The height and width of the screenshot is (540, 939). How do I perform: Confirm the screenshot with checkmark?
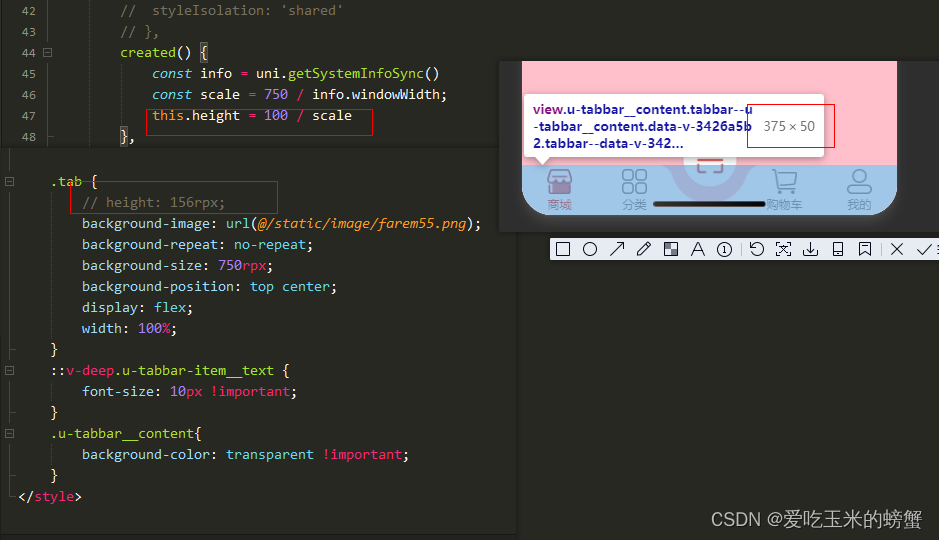point(924,249)
